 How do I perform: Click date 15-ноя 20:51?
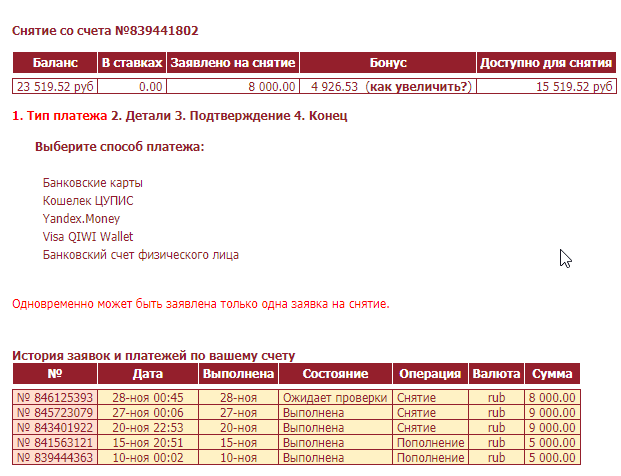point(148,443)
